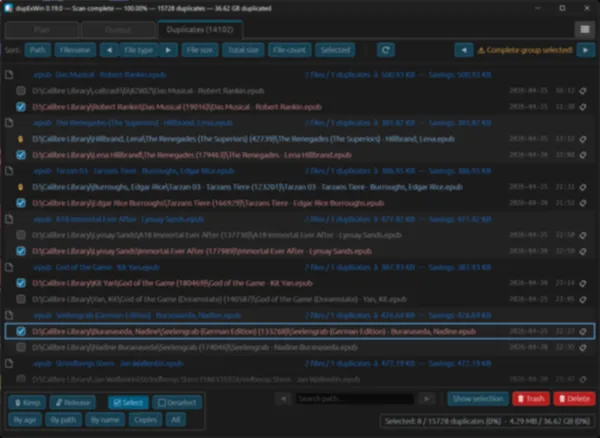
Task: Find the previous search path match
Action: click(284, 399)
